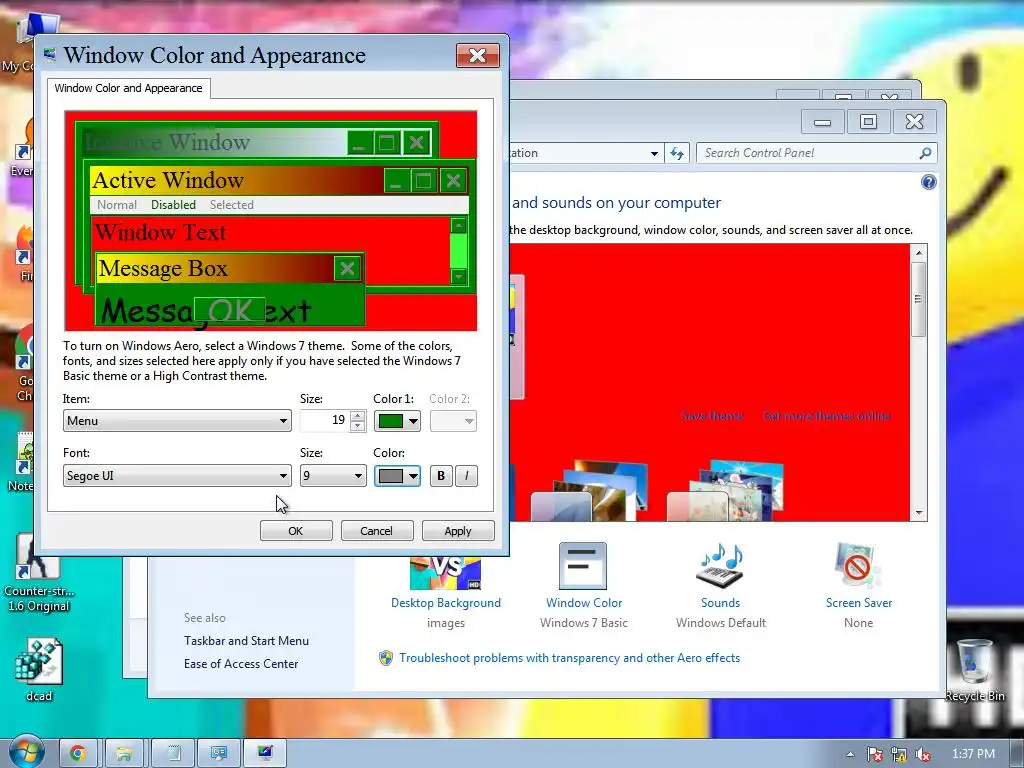Open File Explorer from the taskbar
The image size is (1024, 768).
click(x=124, y=754)
